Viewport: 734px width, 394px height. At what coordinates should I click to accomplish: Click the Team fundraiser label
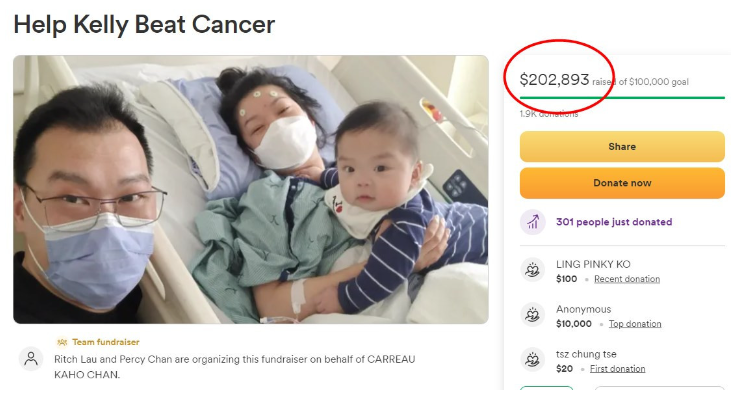[x=106, y=342]
